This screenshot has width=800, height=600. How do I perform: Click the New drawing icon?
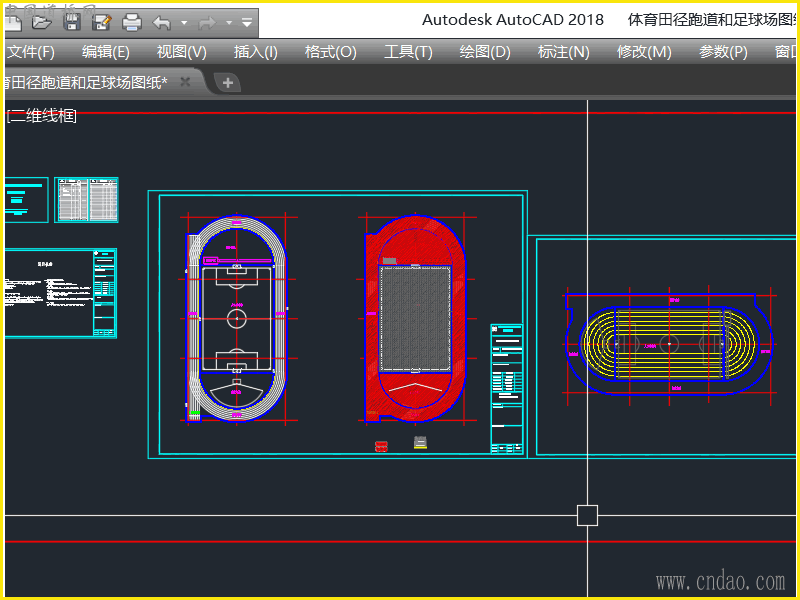14,21
